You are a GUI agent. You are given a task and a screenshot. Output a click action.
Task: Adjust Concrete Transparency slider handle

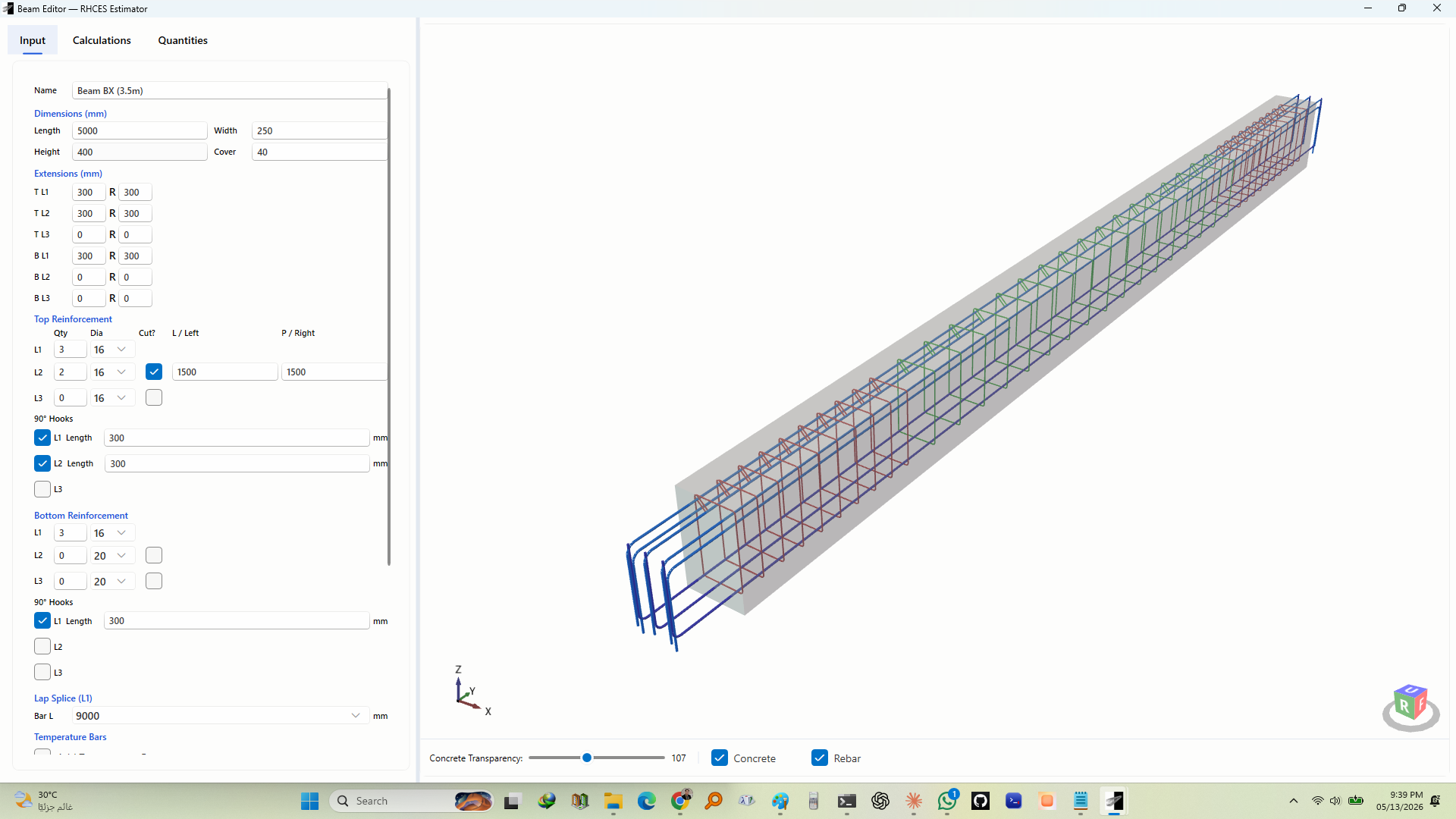tap(587, 758)
